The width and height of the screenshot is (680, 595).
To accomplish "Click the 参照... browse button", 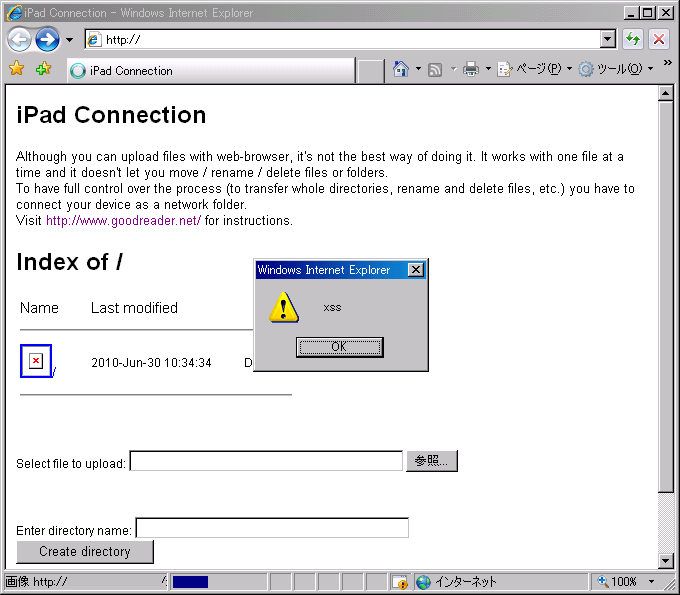I will (x=432, y=461).
